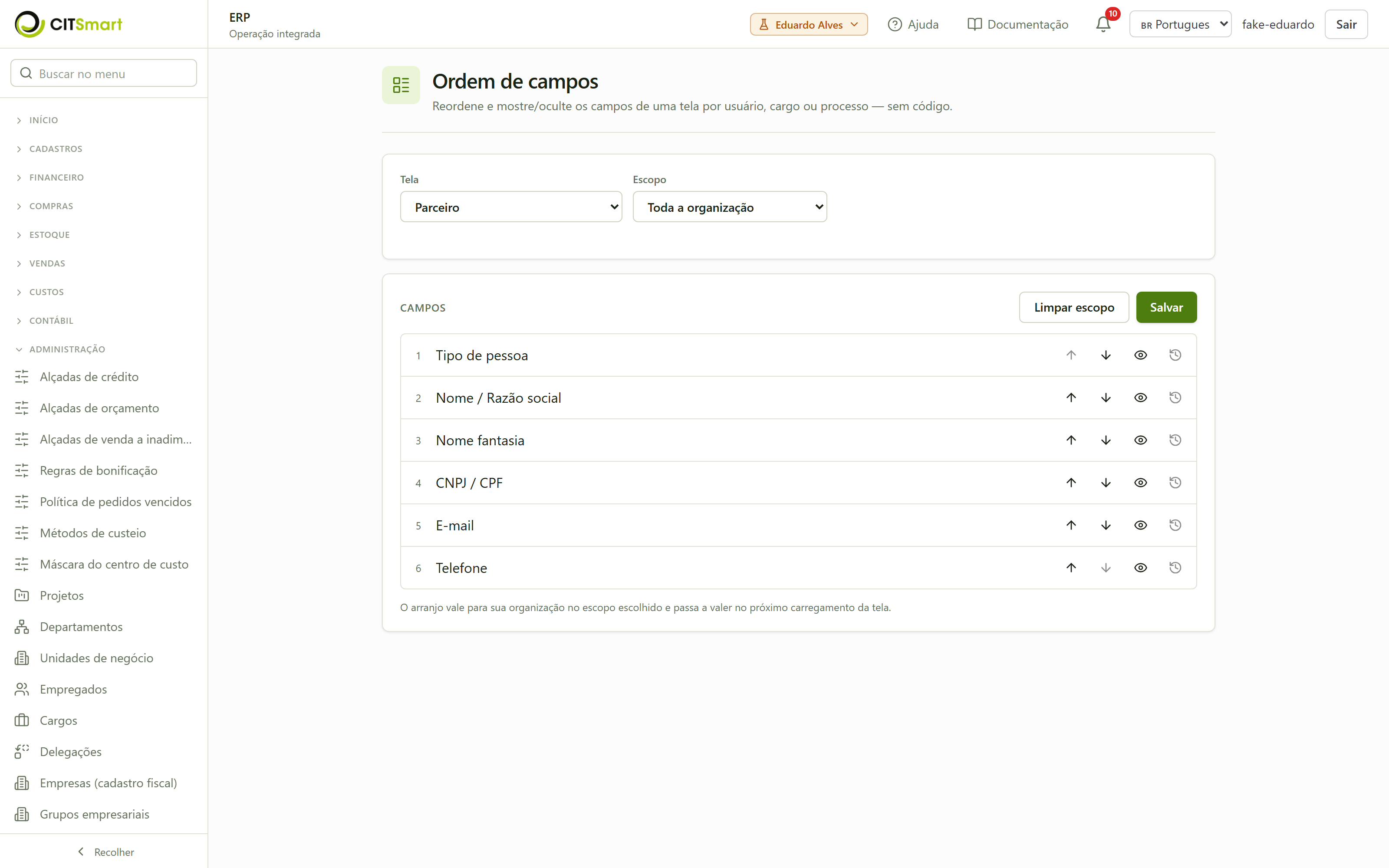Open Projetos in the sidebar
The image size is (1389, 868).
pyautogui.click(x=104, y=595)
